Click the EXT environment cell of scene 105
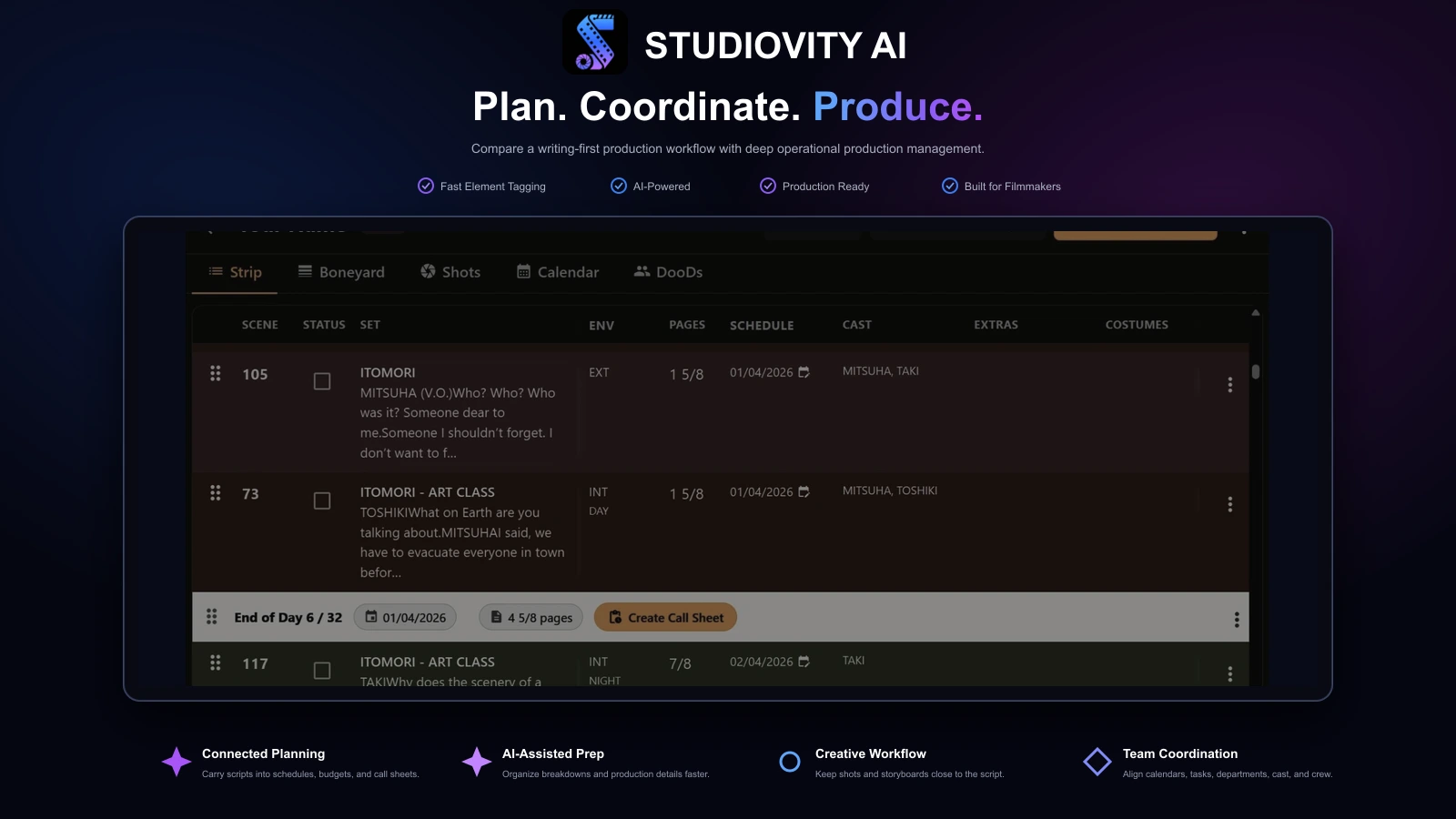The image size is (1456, 819). tap(599, 372)
